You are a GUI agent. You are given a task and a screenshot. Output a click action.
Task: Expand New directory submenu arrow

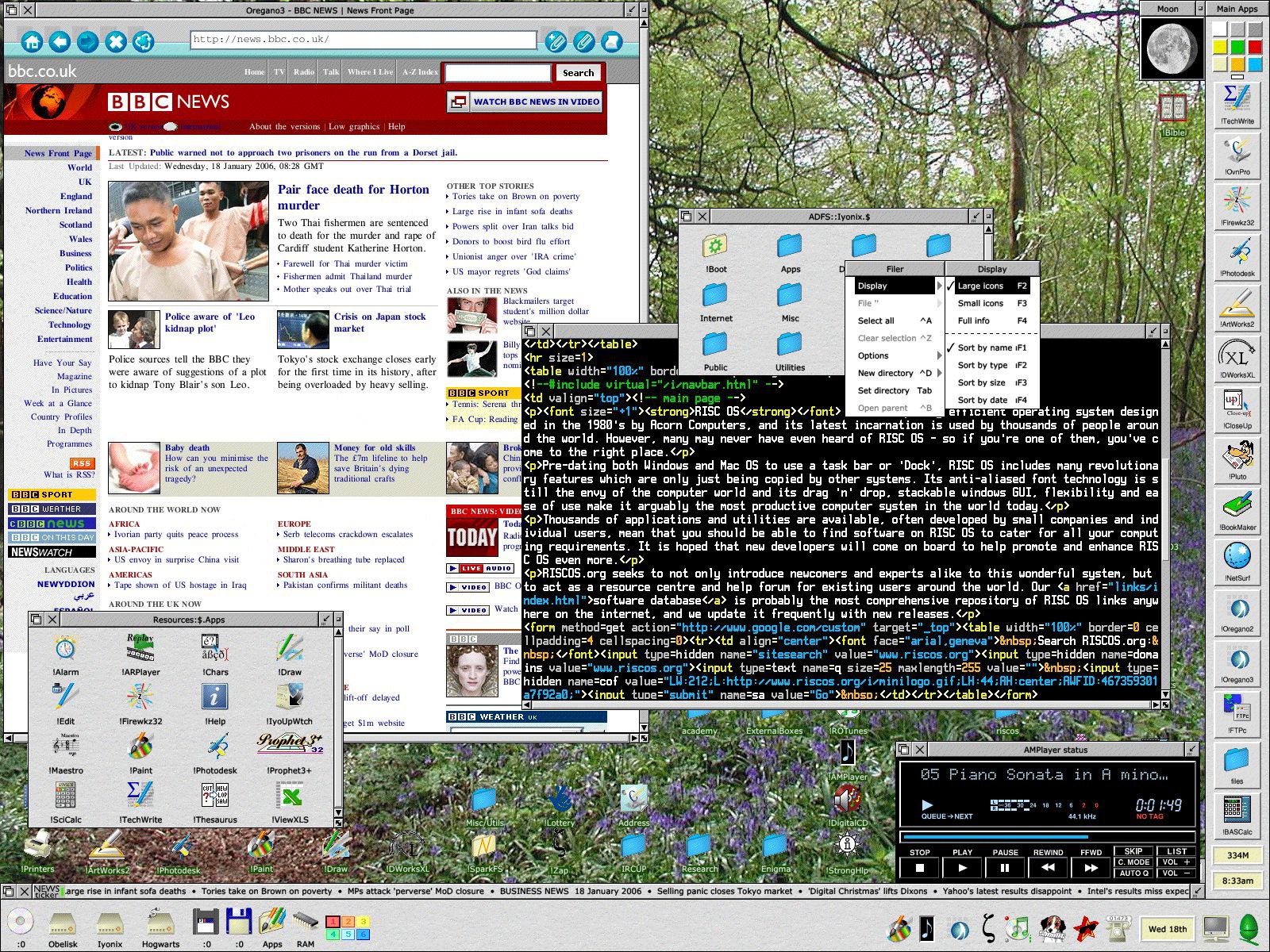tap(940, 373)
